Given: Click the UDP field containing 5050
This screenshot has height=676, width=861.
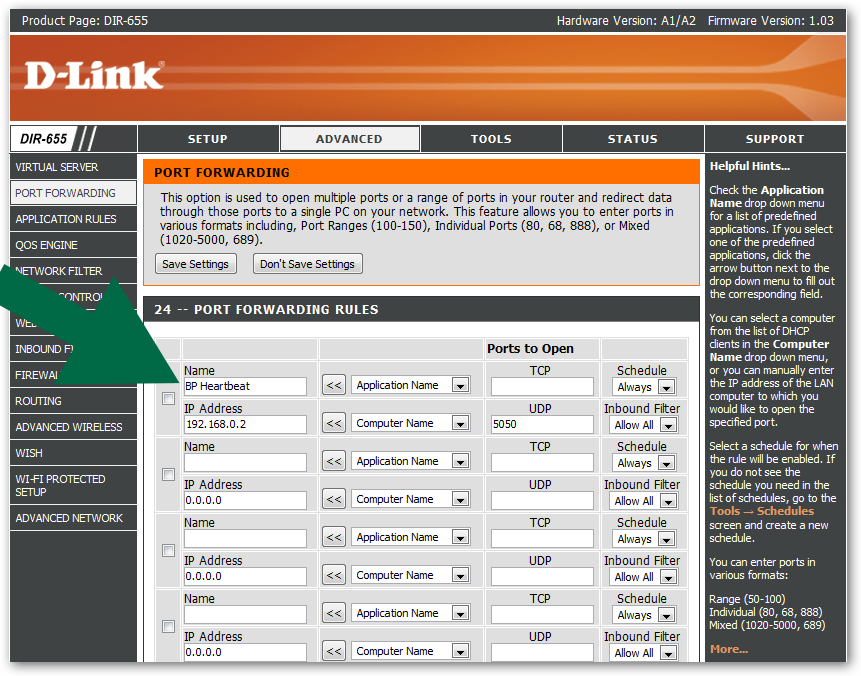Looking at the screenshot, I should [x=542, y=424].
